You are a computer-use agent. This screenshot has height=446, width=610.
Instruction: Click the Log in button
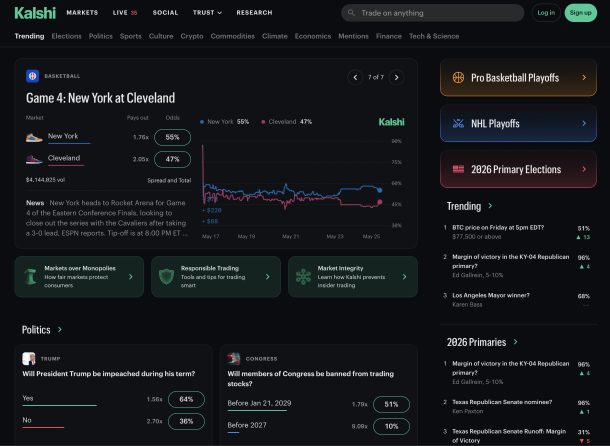tap(546, 13)
